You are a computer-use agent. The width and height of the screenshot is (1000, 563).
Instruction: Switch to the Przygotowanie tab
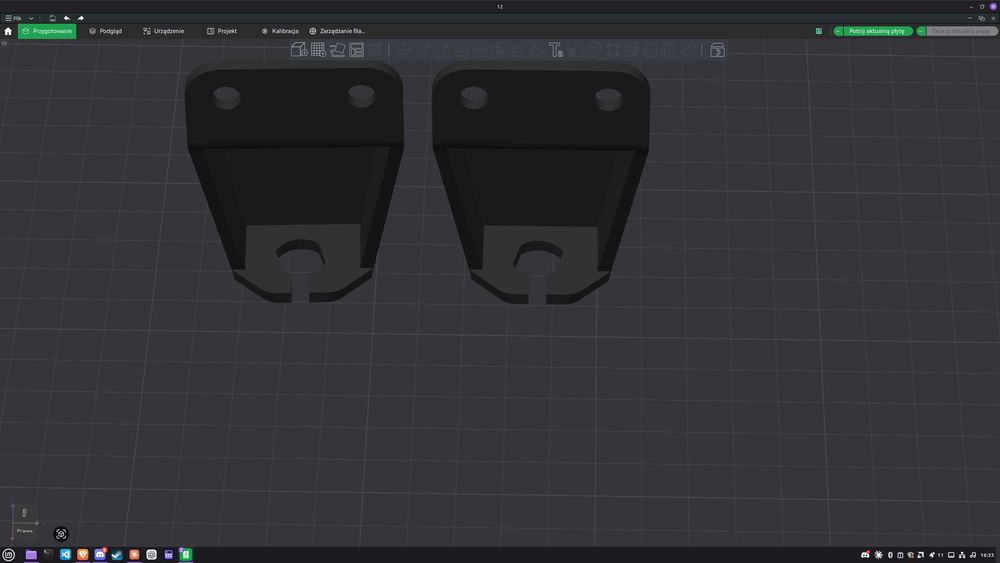point(47,31)
